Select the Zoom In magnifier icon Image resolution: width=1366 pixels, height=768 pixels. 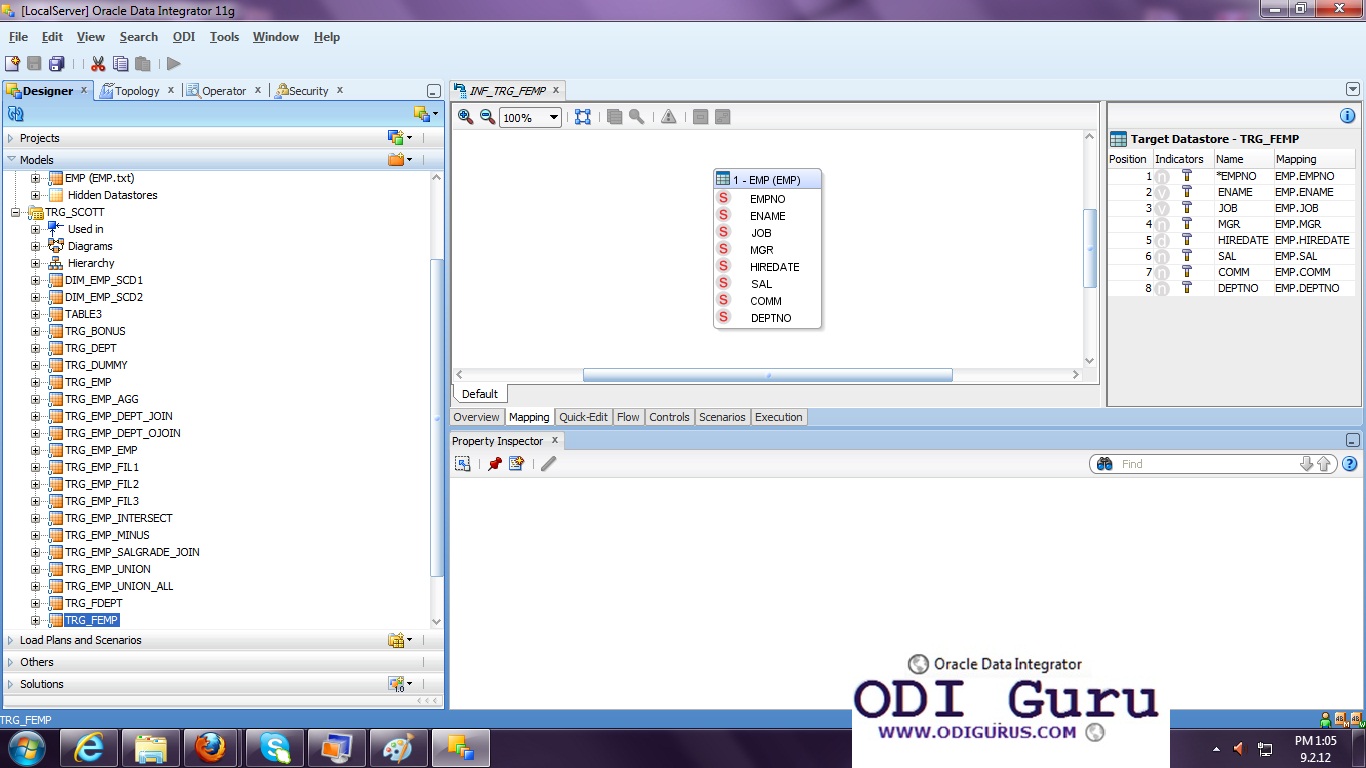coord(464,116)
